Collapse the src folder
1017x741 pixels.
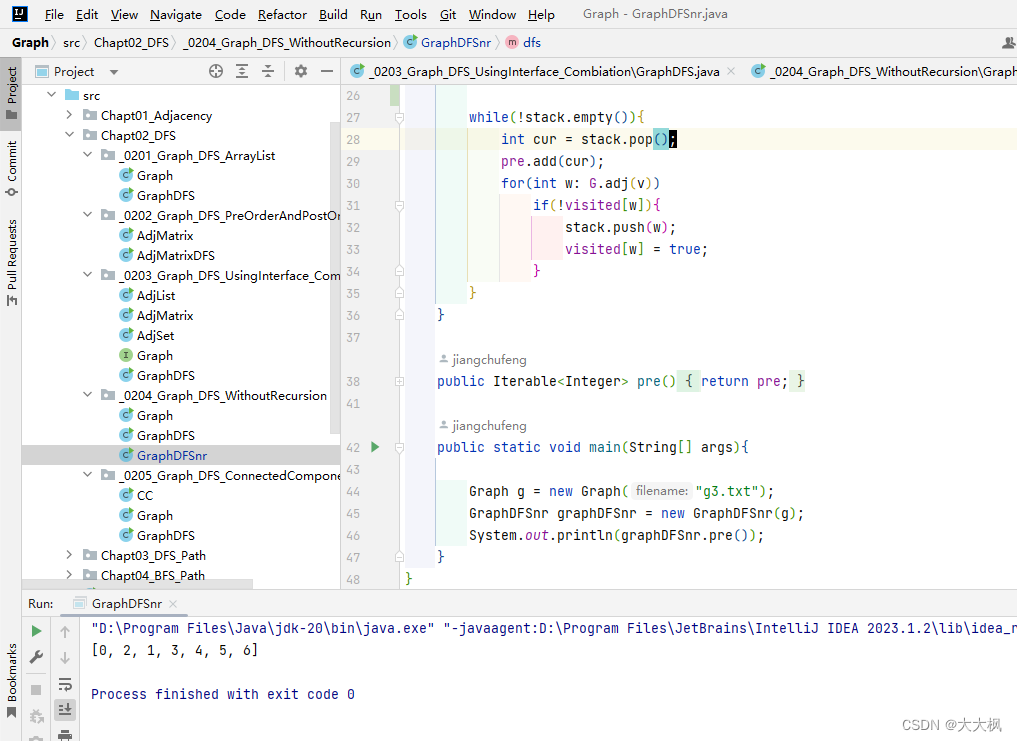(52, 95)
